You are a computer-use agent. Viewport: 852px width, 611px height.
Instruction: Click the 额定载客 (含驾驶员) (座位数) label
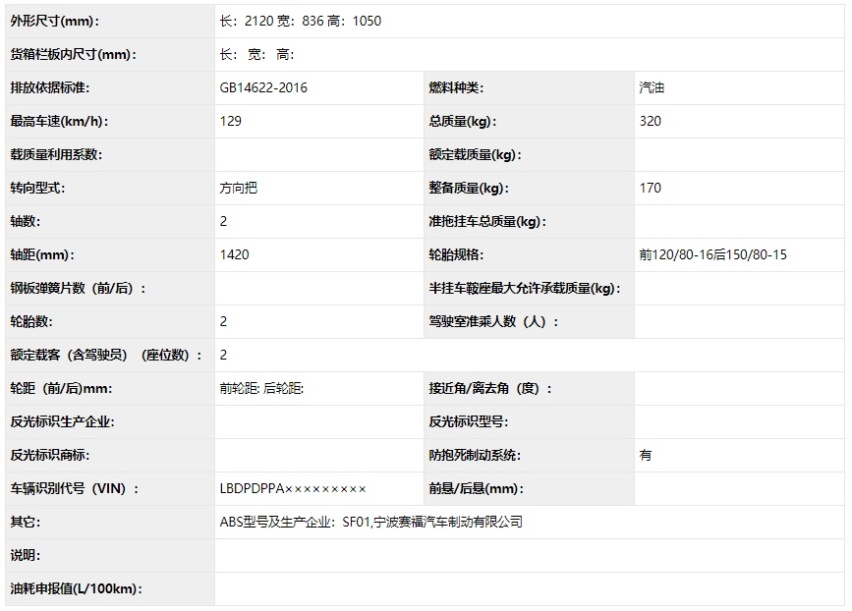tap(106, 355)
